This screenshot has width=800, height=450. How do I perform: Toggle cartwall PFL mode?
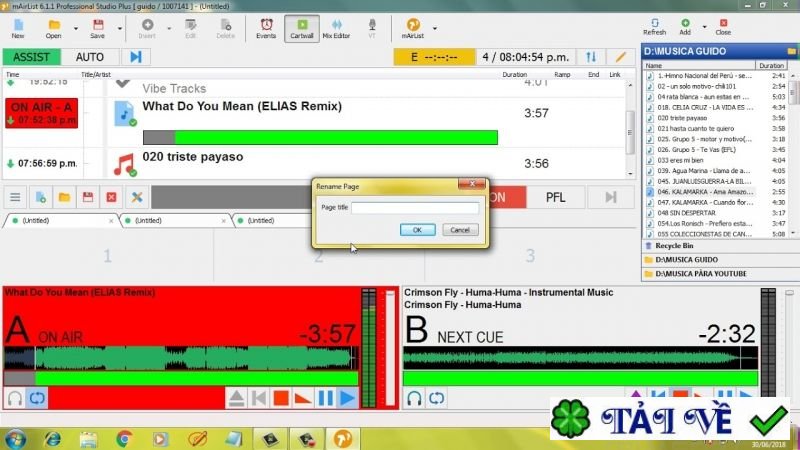(555, 197)
